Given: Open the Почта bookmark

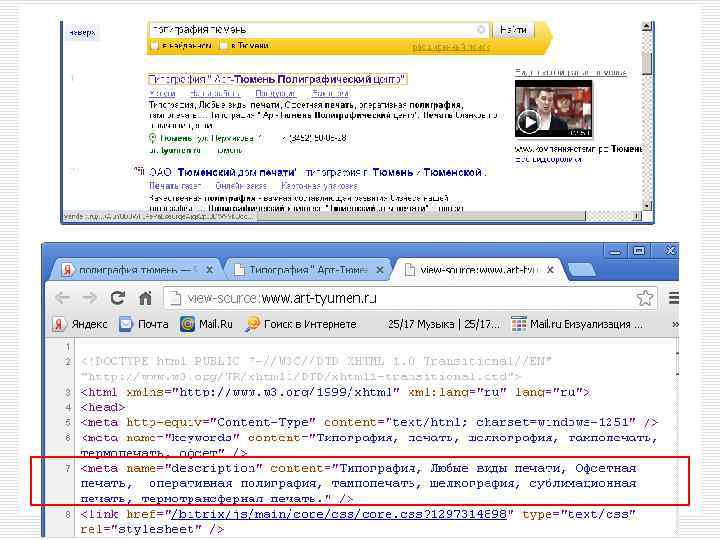Looking at the screenshot, I should click(x=144, y=324).
